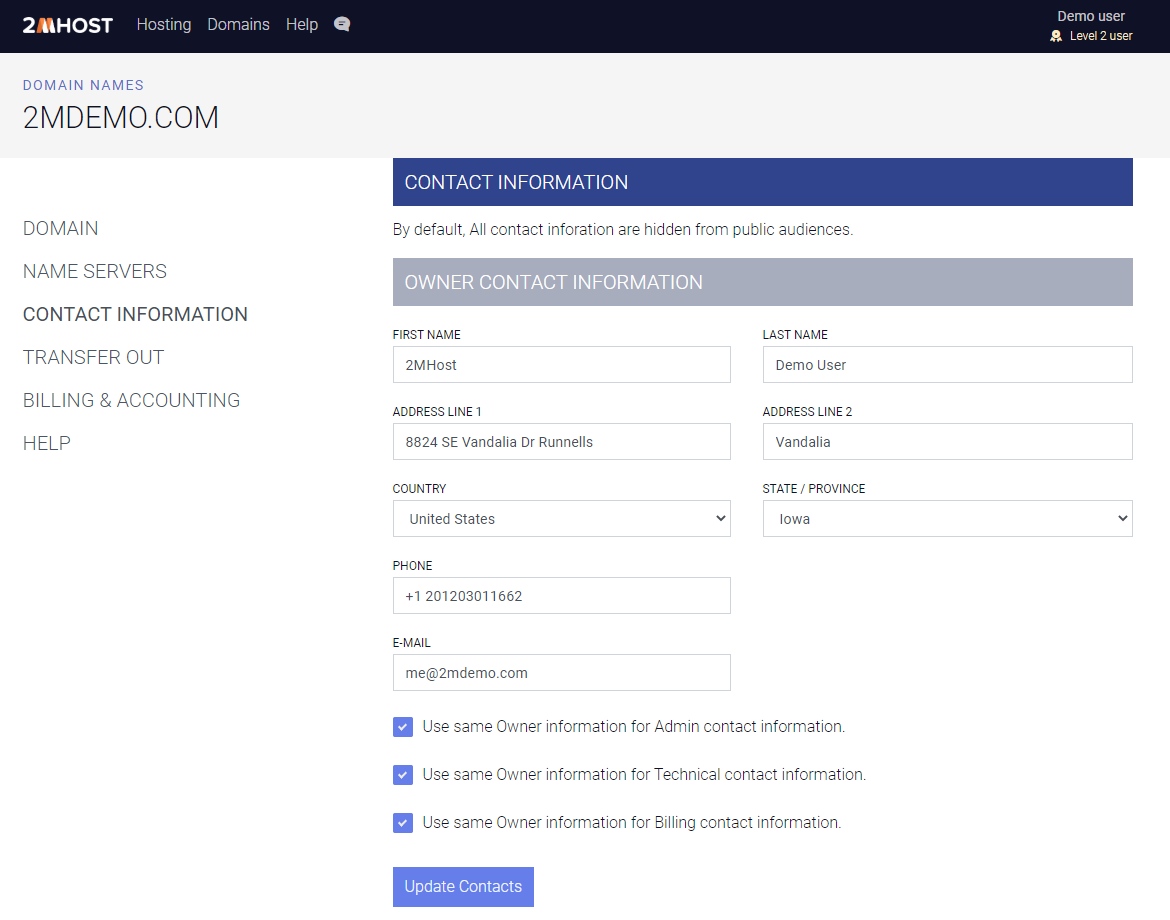Open the Country dropdown
Viewport: 1170px width, 920px height.
[x=561, y=519]
